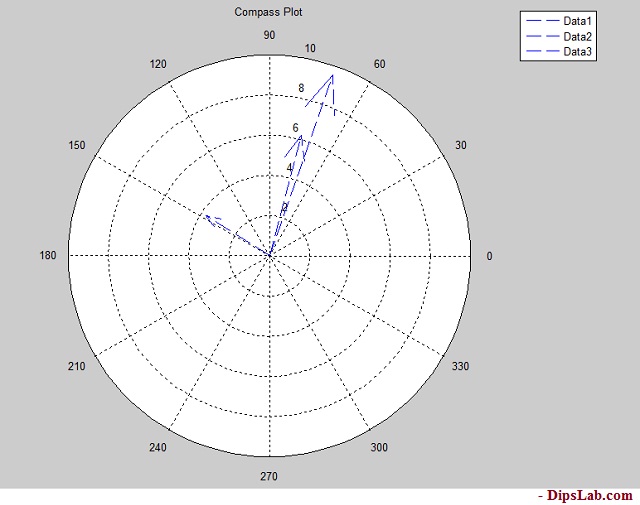Select the 0 degree axis label
The image size is (640, 505).
click(489, 256)
